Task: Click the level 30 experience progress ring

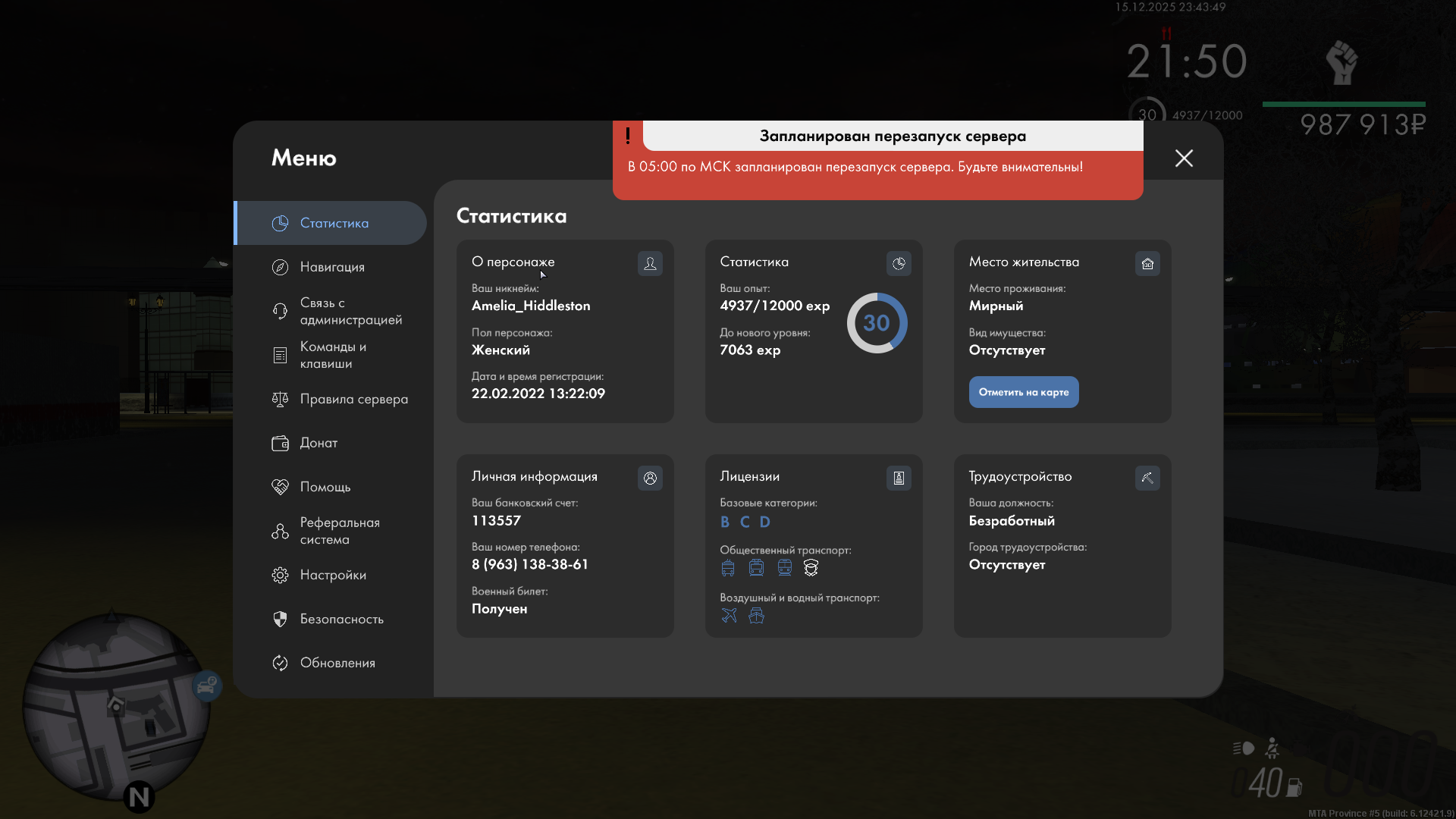Action: pos(877,323)
